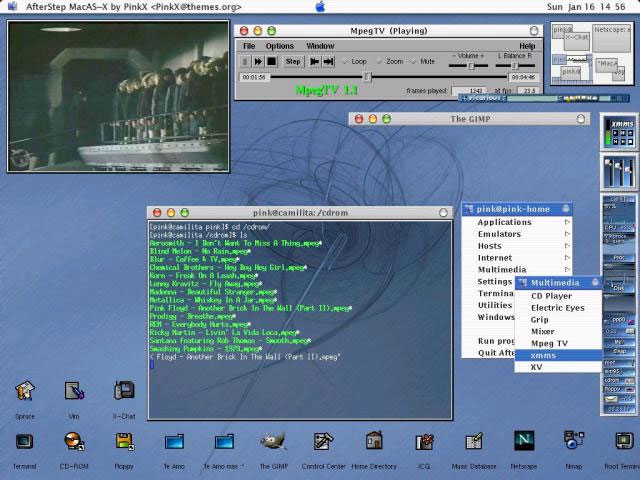Screen dimensions: 640x480
Task: Select xmms from the Multimedia menu
Action: (544, 355)
